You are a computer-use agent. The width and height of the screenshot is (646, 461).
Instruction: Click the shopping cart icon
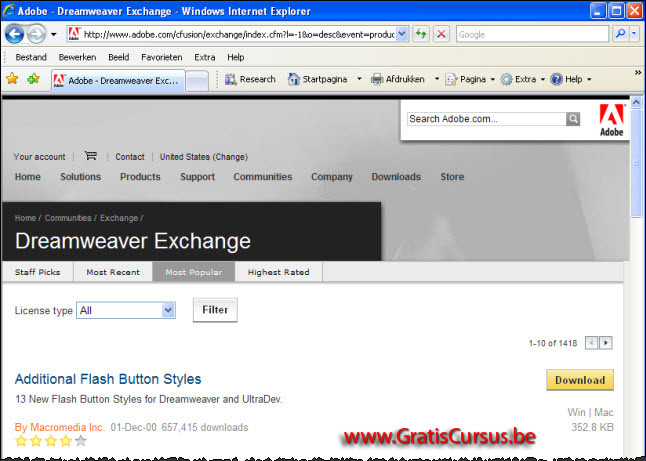[91, 155]
